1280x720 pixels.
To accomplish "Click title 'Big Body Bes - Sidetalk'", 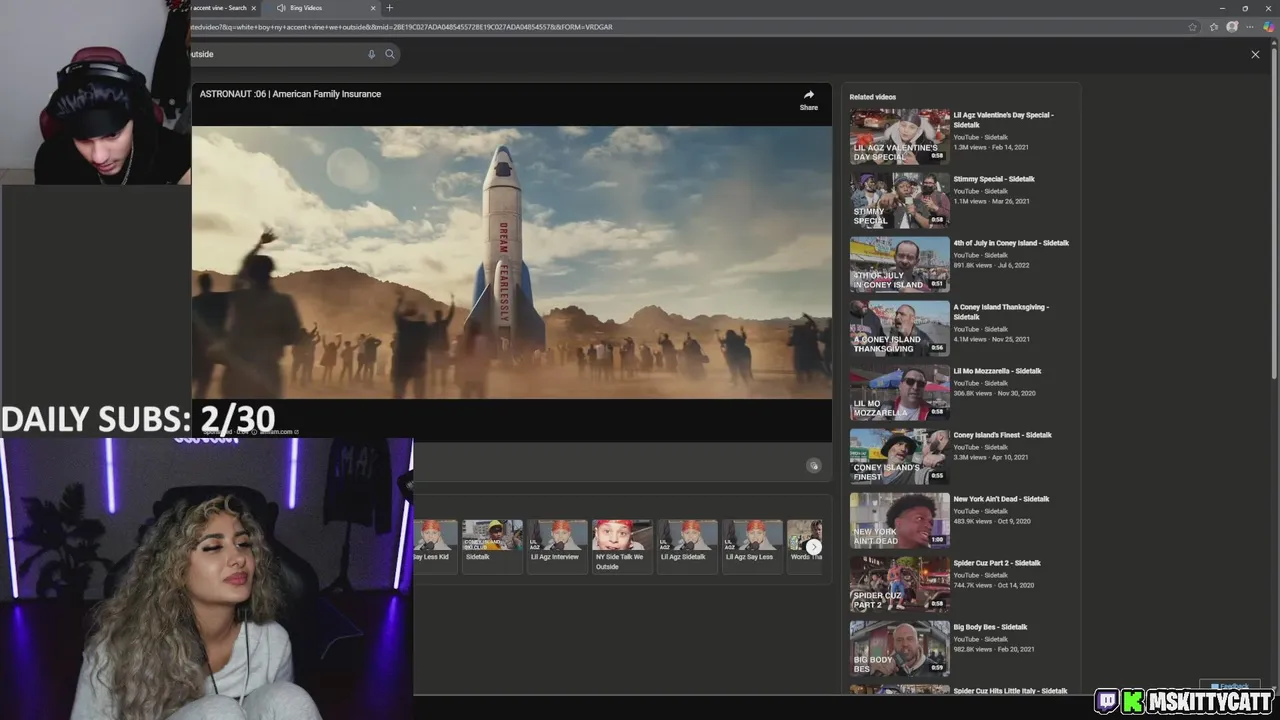I will (990, 627).
